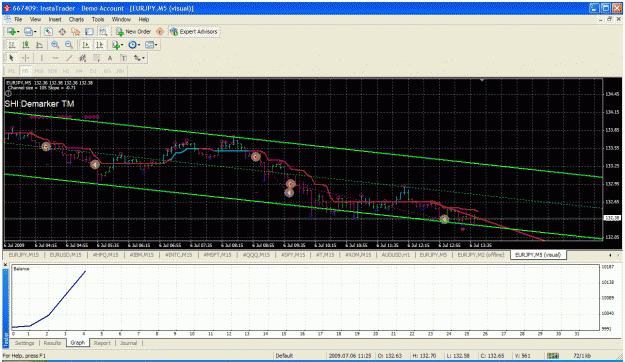Open the tester Results tab
The image size is (625, 362).
pyautogui.click(x=52, y=343)
